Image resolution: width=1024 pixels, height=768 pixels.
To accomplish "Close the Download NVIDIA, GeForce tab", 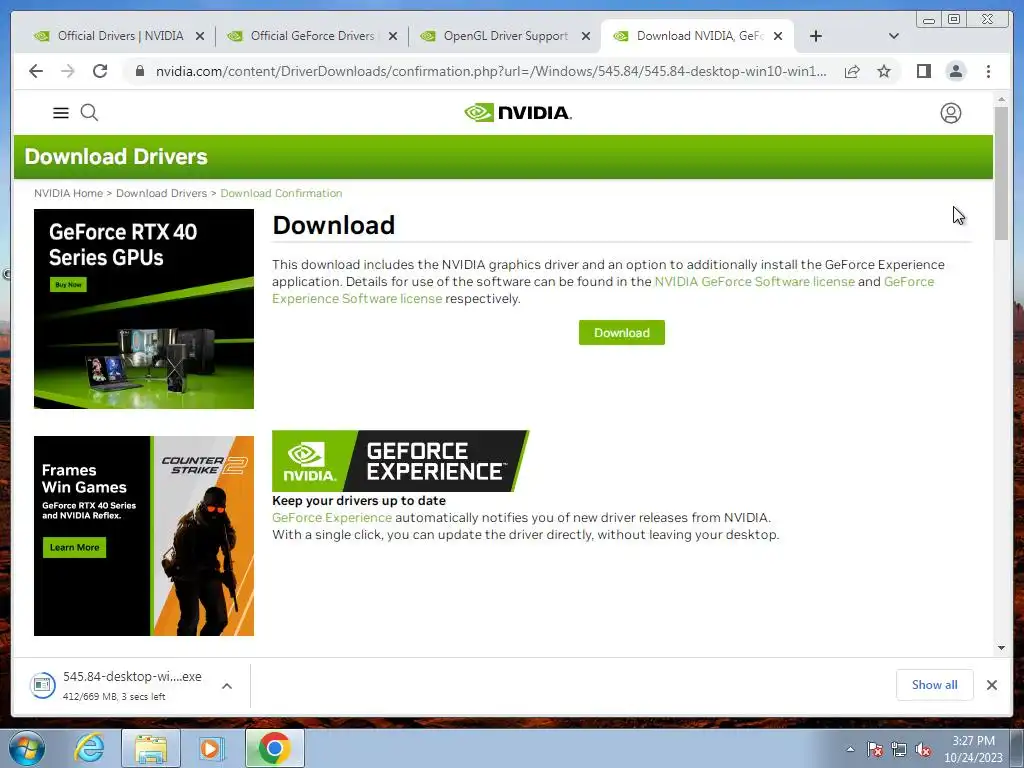I will pos(778,36).
